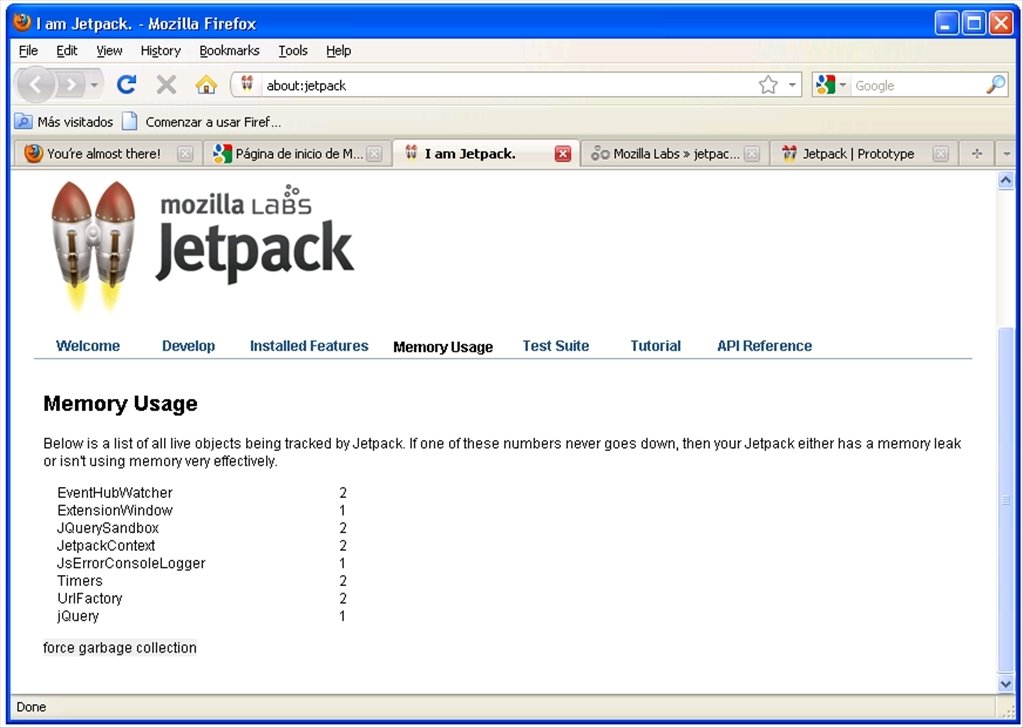Viewport: 1023px width, 728px height.
Task: Click the UrlFactory list entry
Action: [x=89, y=598]
